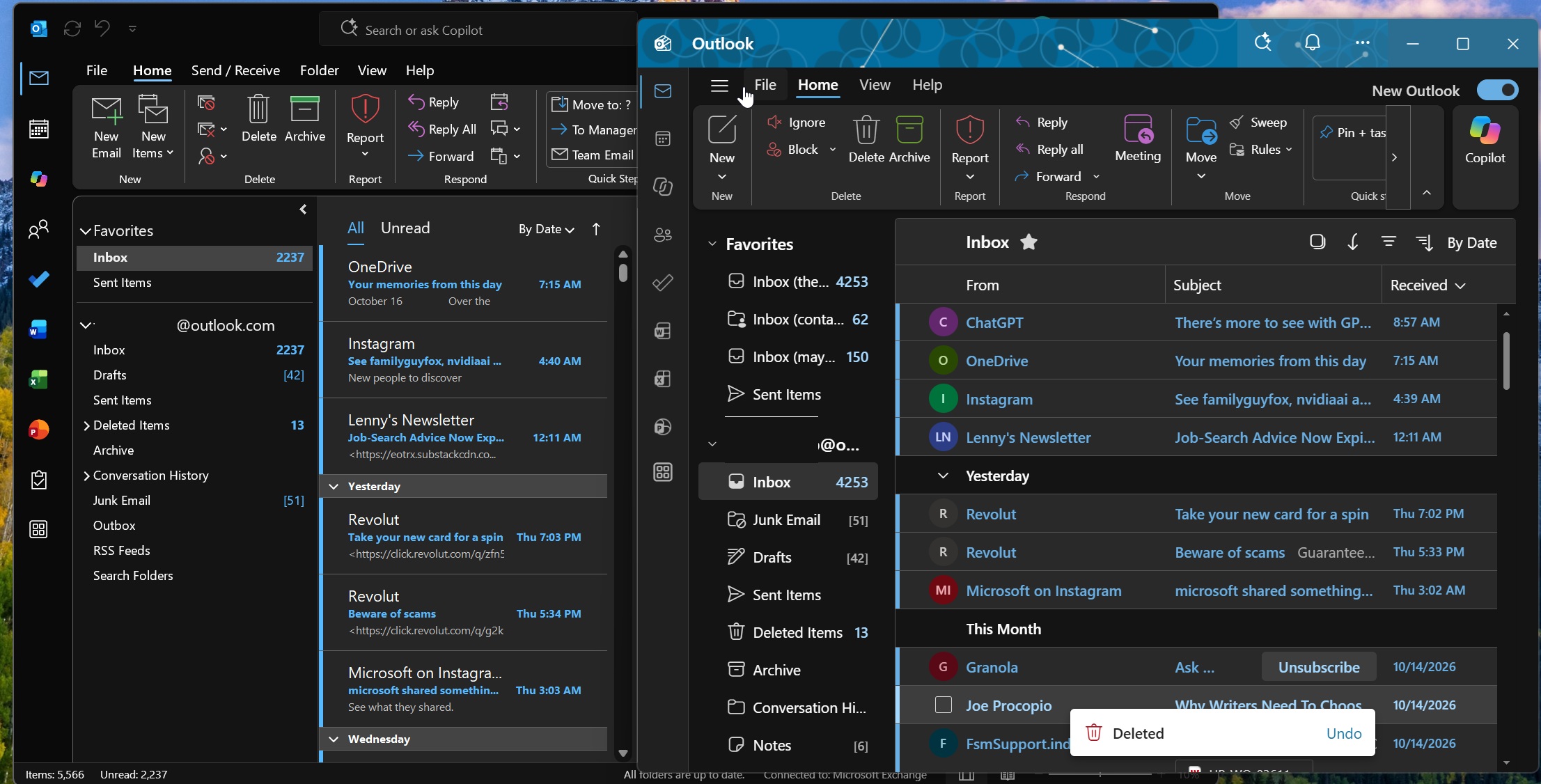
Task: Click Meeting icon in new Outlook ribbon
Action: click(1139, 130)
